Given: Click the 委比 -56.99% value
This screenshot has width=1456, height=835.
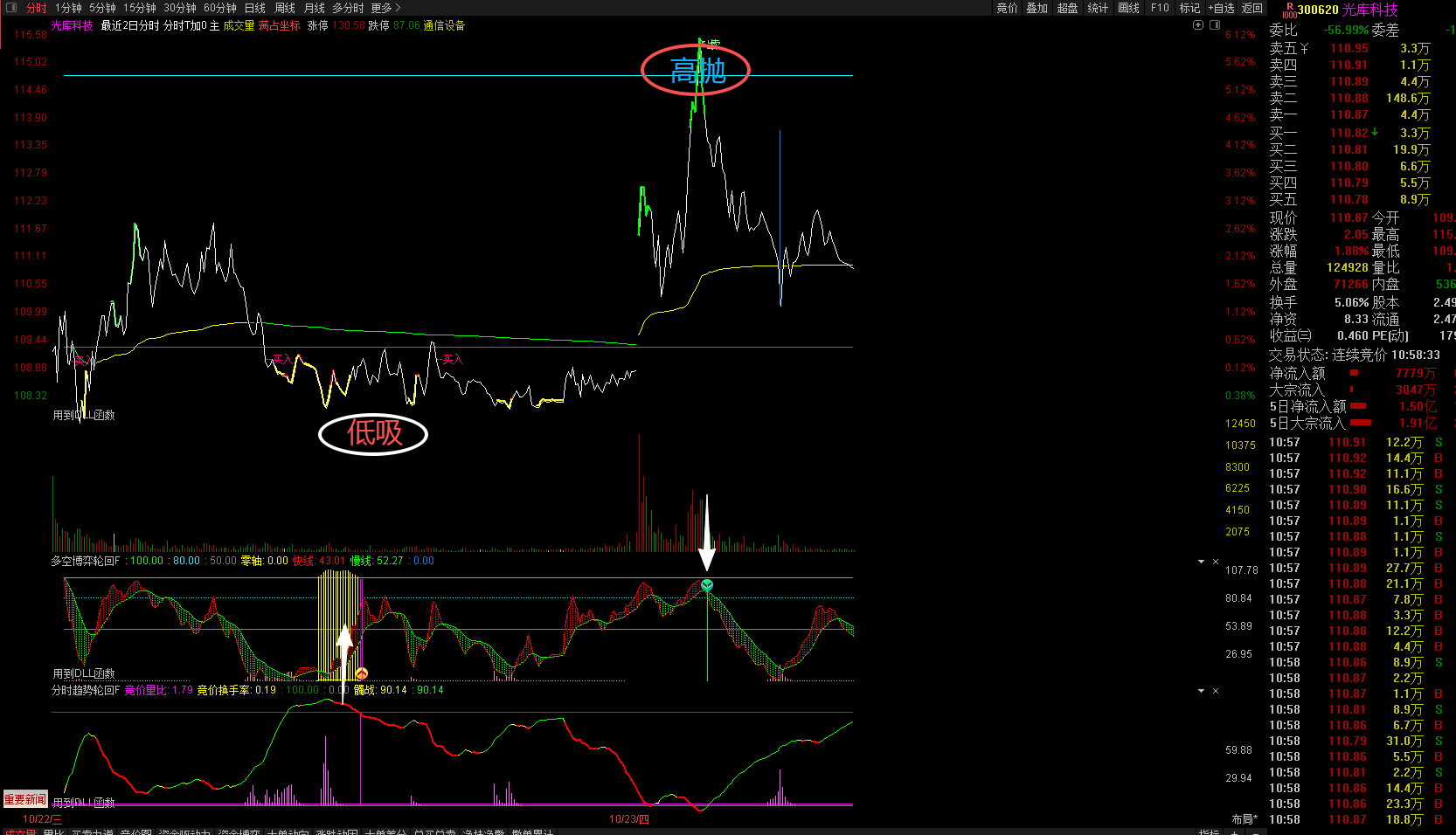Looking at the screenshot, I should pos(1346,30).
